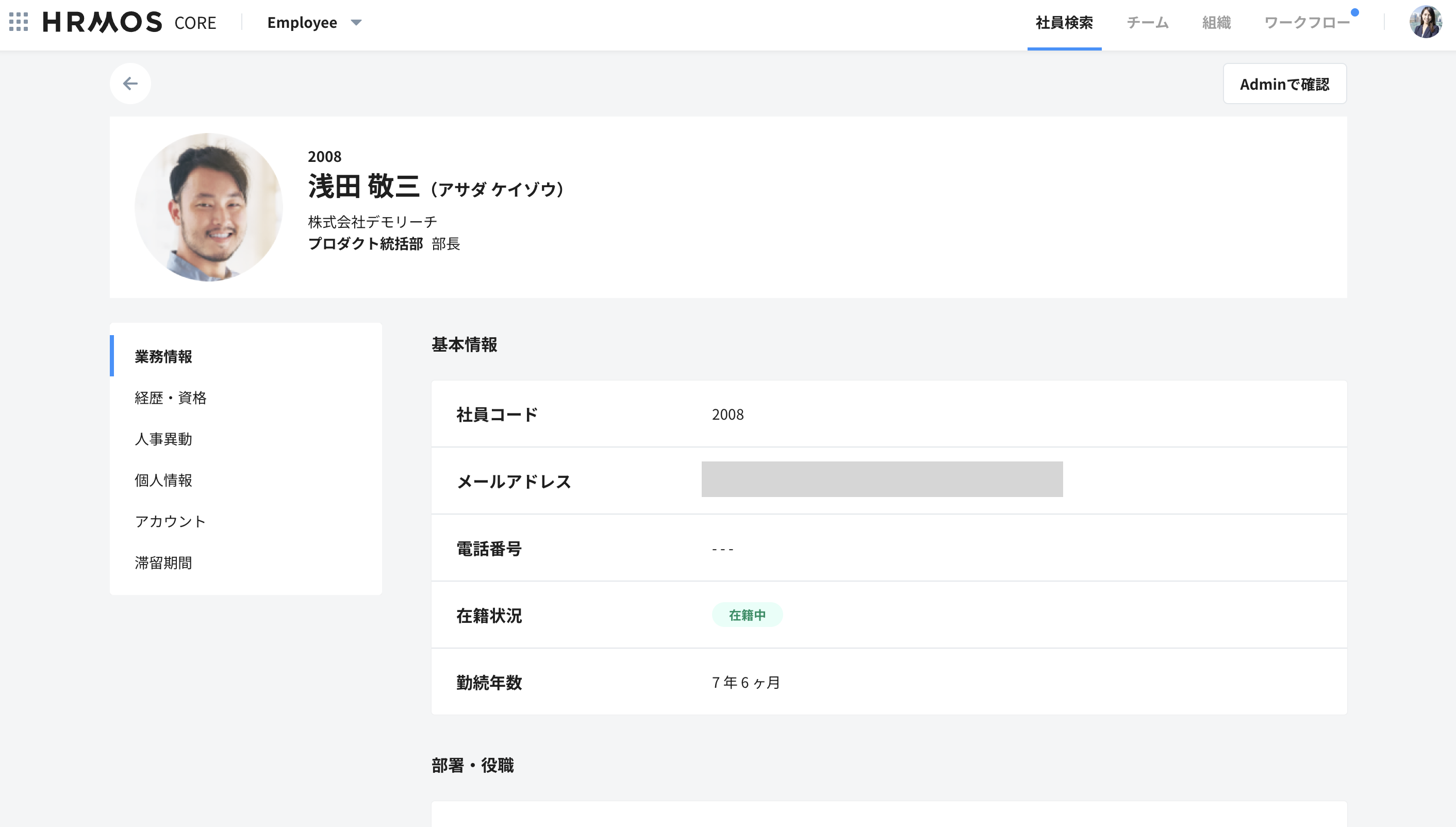Open 人事異動 section
The width and height of the screenshot is (1456, 827).
[x=163, y=439]
